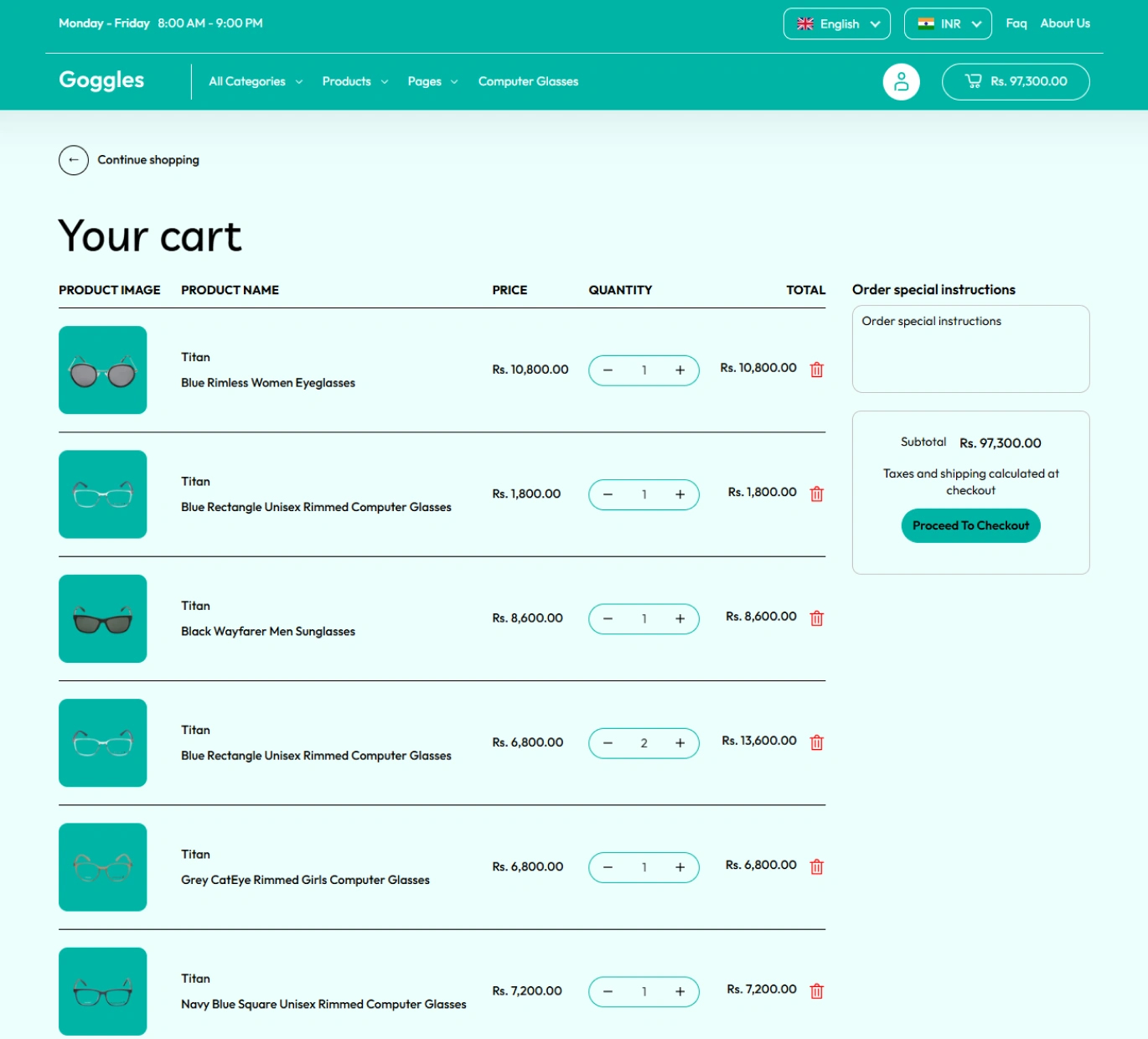Click the Rs. 7,200.00 total value

point(761,990)
